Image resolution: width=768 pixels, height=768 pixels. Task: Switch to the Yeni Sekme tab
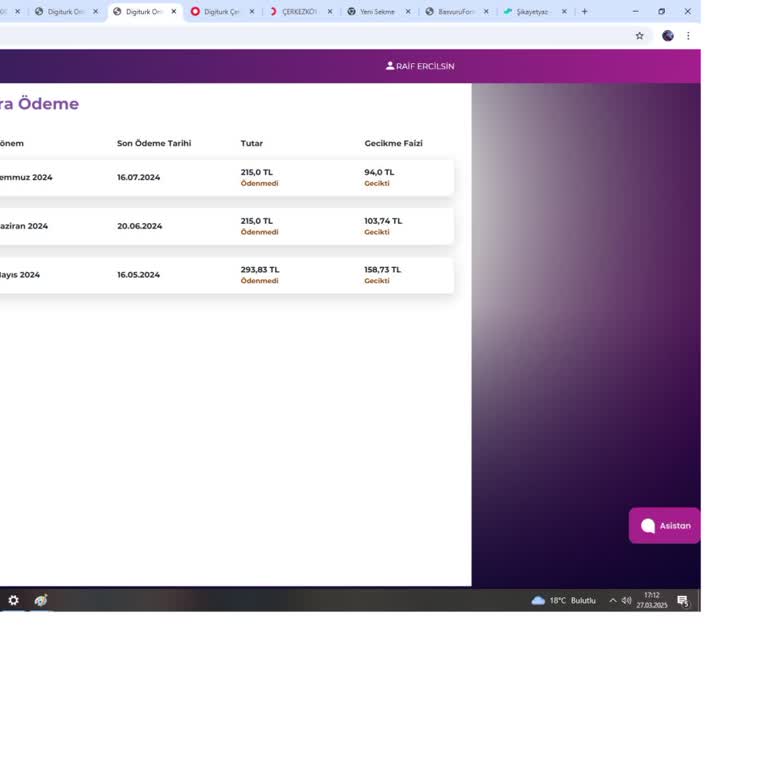(x=377, y=12)
